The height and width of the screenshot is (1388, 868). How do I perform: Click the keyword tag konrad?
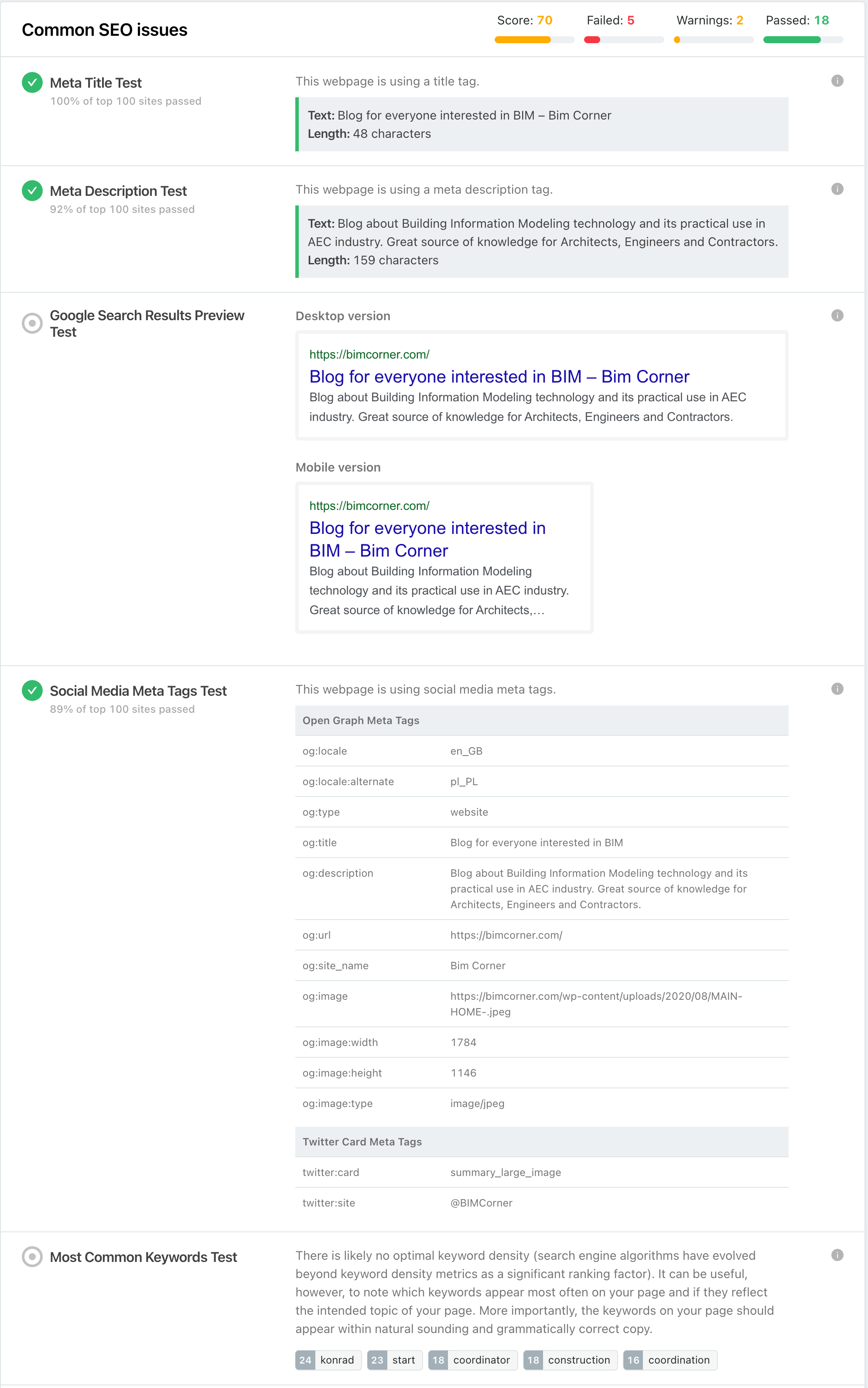(x=328, y=1360)
